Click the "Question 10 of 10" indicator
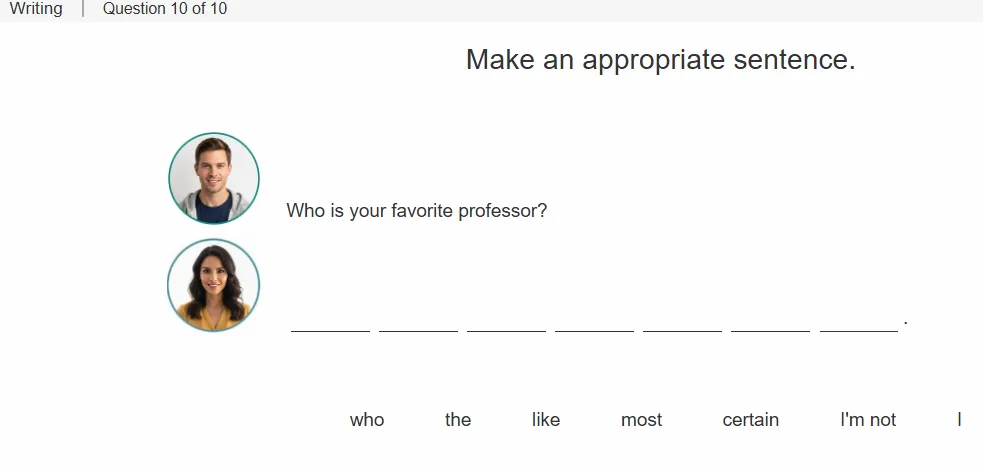Screen dimensions: 983x469 (x=165, y=9)
